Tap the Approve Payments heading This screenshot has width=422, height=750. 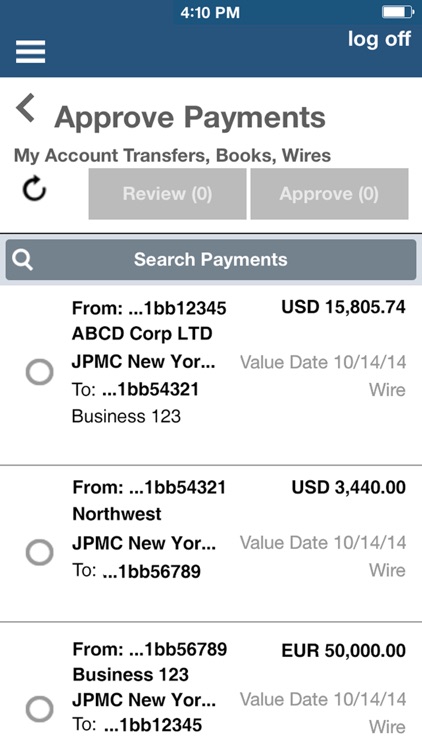point(190,117)
